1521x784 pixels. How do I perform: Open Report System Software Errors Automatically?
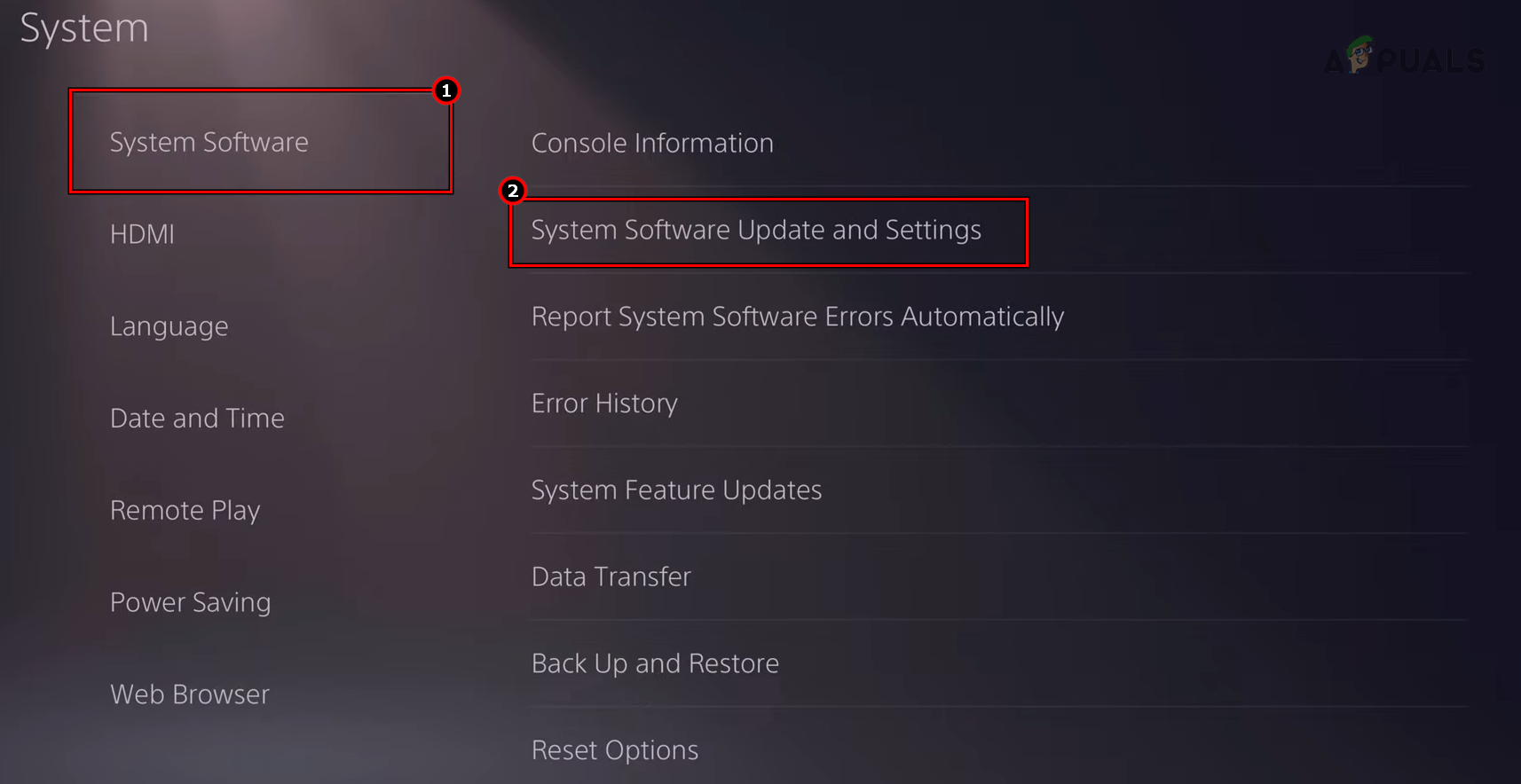tap(797, 317)
